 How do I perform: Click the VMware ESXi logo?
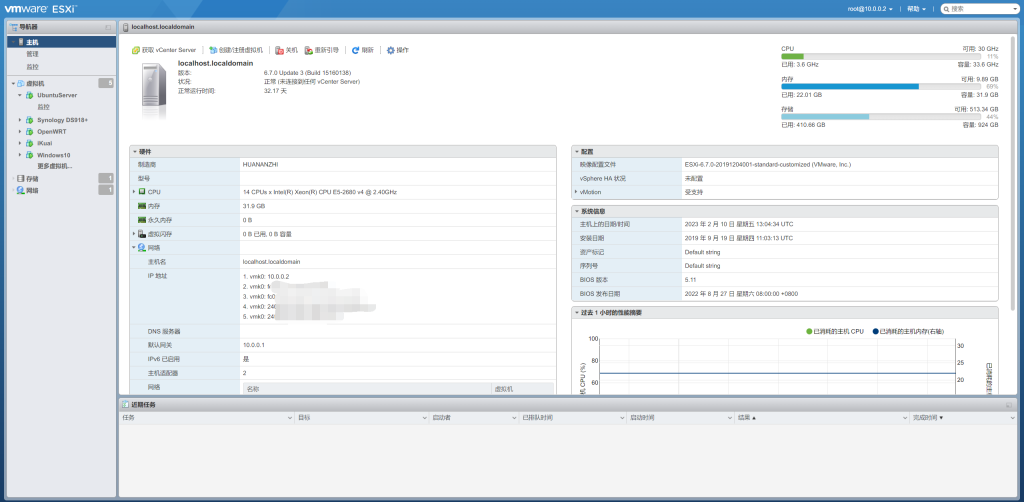click(41, 9)
